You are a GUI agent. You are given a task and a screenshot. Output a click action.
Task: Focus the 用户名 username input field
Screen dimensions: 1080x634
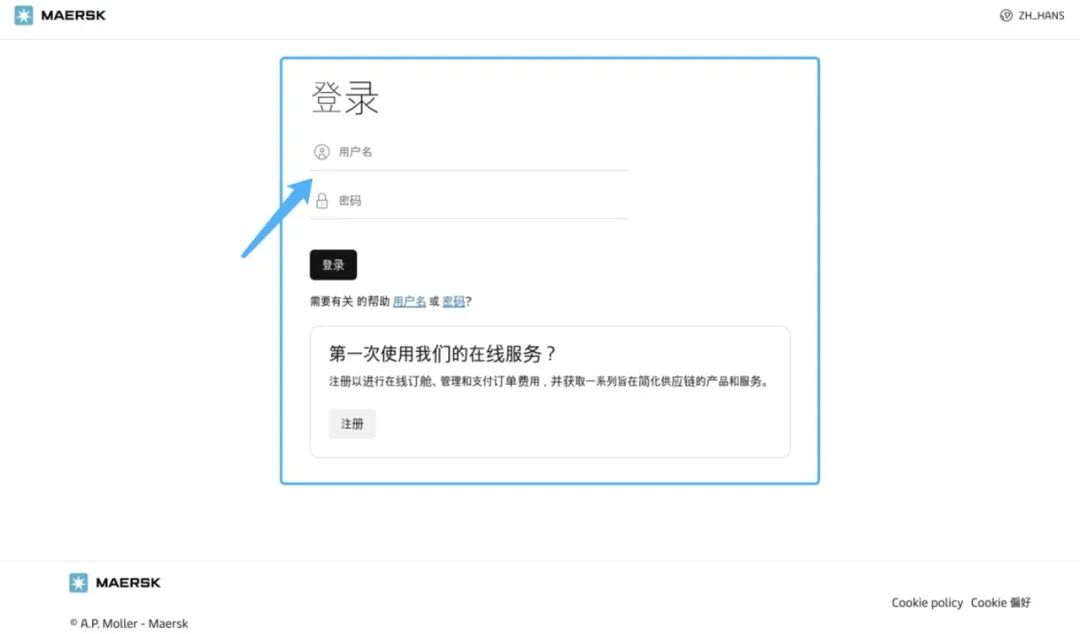coord(470,152)
